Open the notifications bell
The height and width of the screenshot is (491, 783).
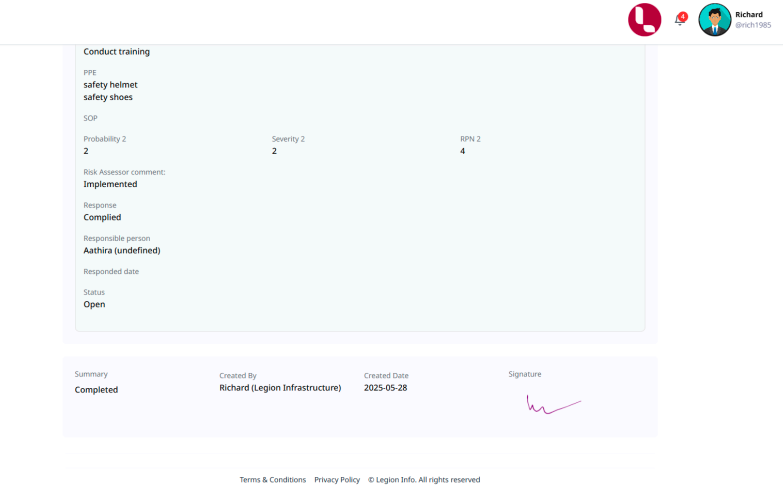point(679,21)
